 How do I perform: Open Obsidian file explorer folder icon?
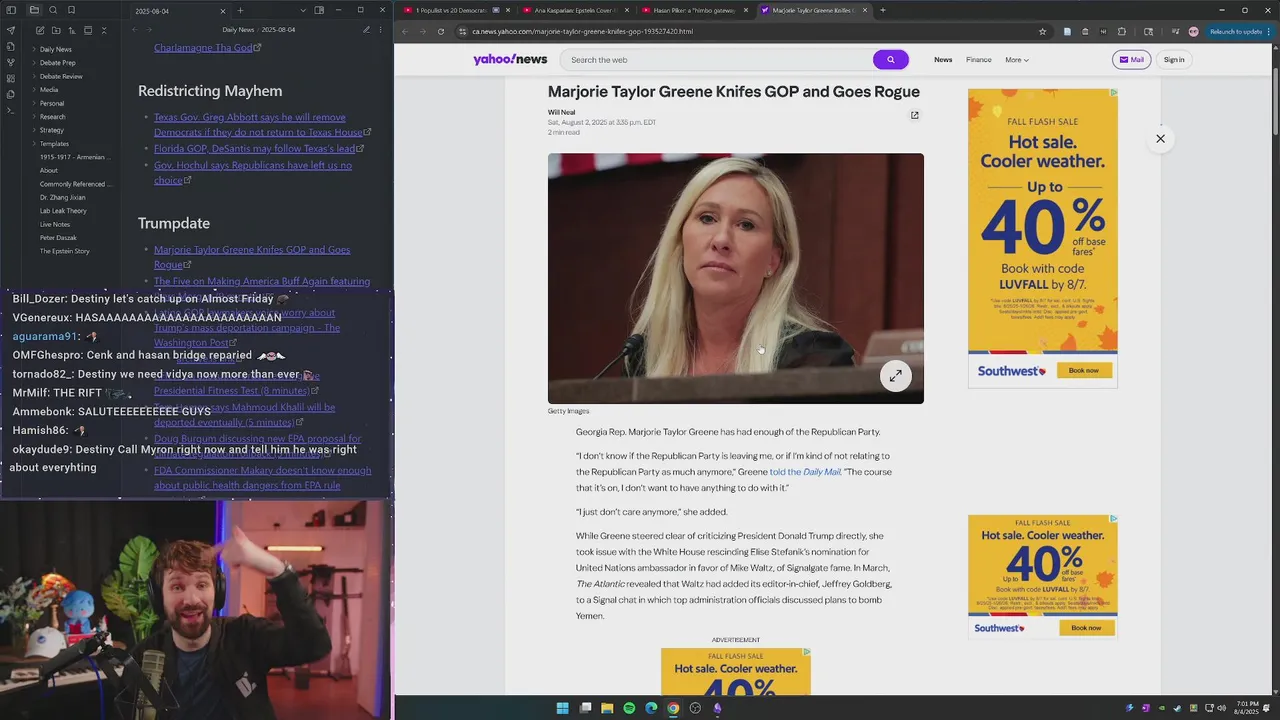coord(34,10)
